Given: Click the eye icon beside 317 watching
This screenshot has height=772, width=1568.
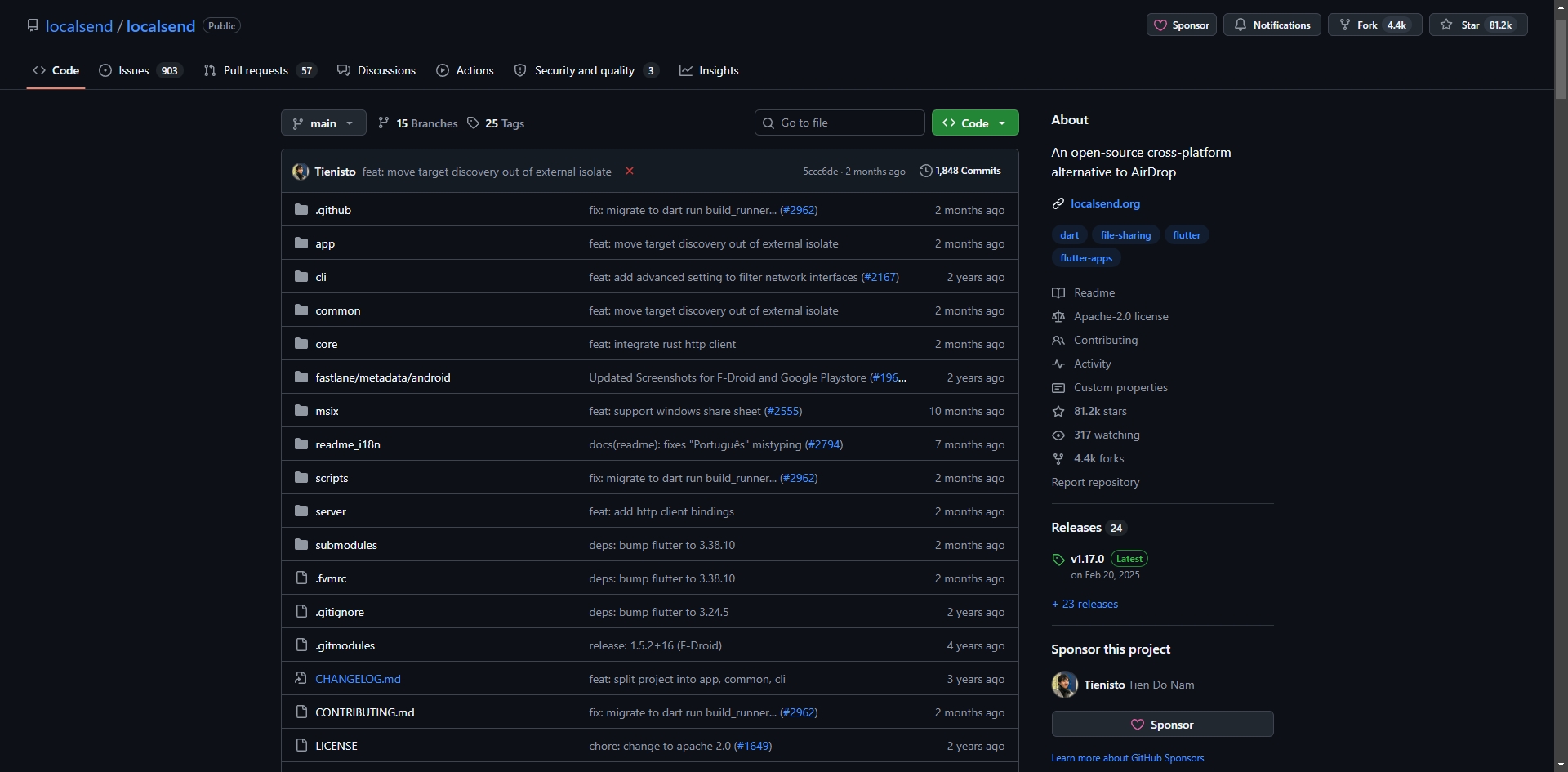Looking at the screenshot, I should coord(1058,435).
